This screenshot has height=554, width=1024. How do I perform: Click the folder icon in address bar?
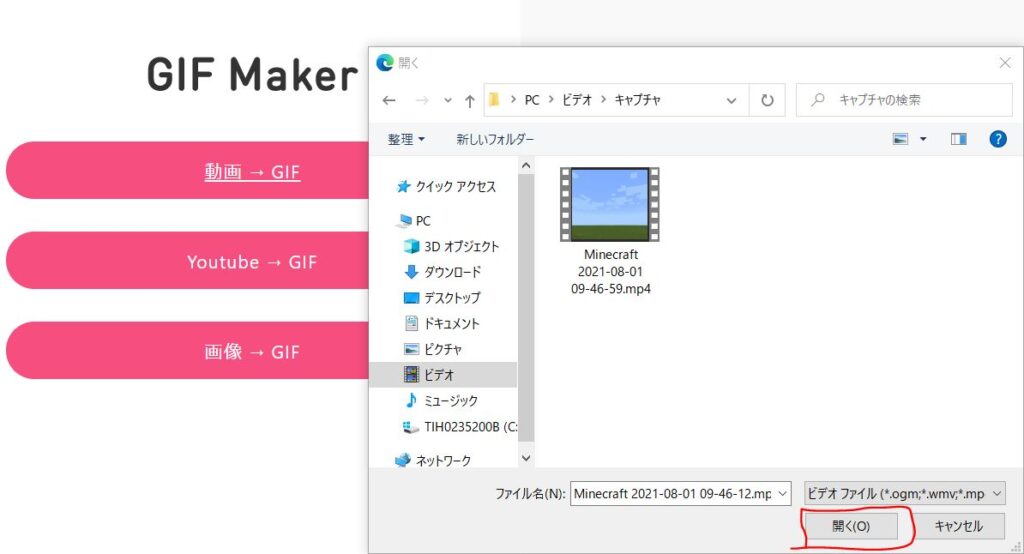[494, 99]
